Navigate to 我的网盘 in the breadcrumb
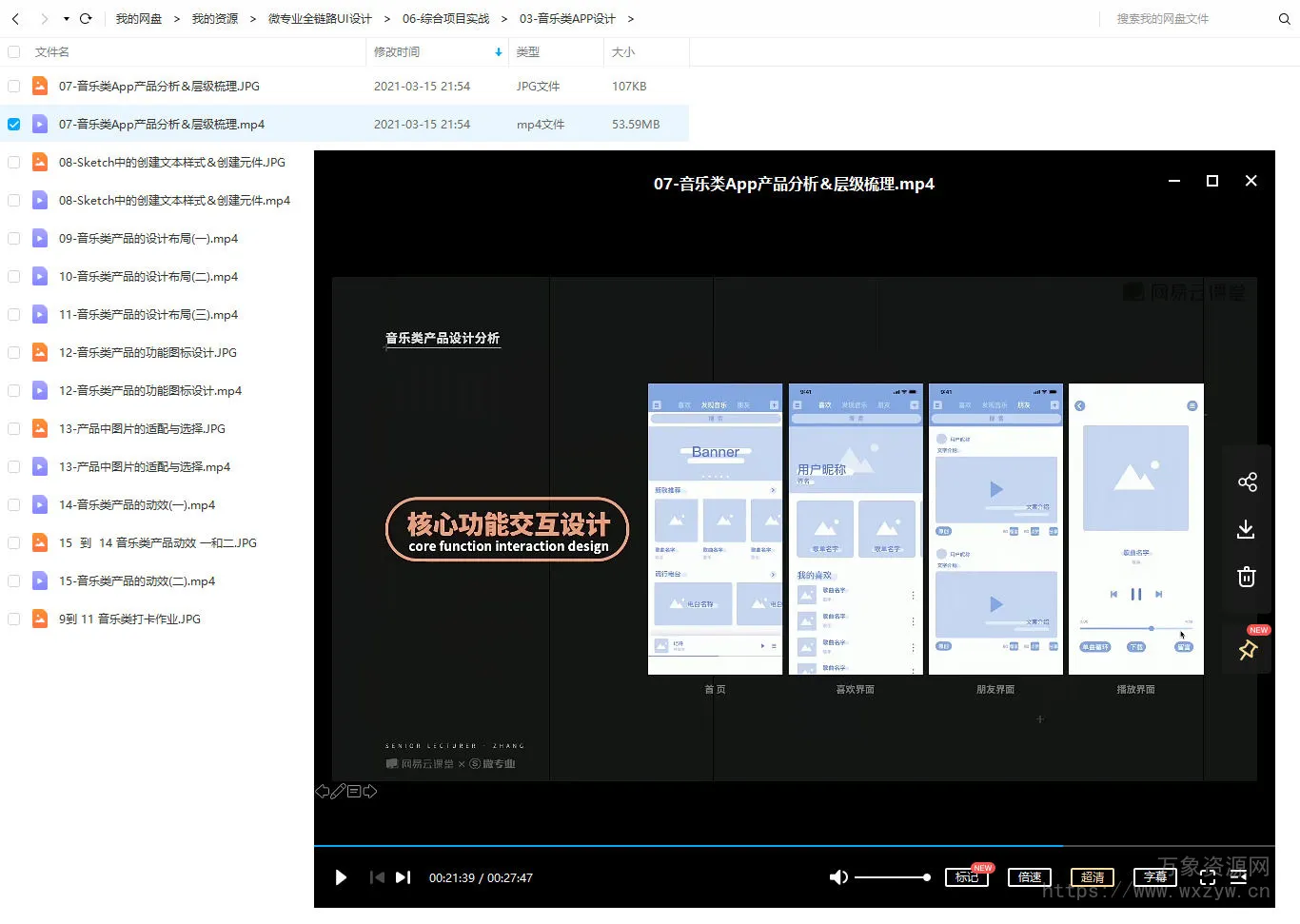Image resolution: width=1300 pixels, height=924 pixels. (x=139, y=18)
